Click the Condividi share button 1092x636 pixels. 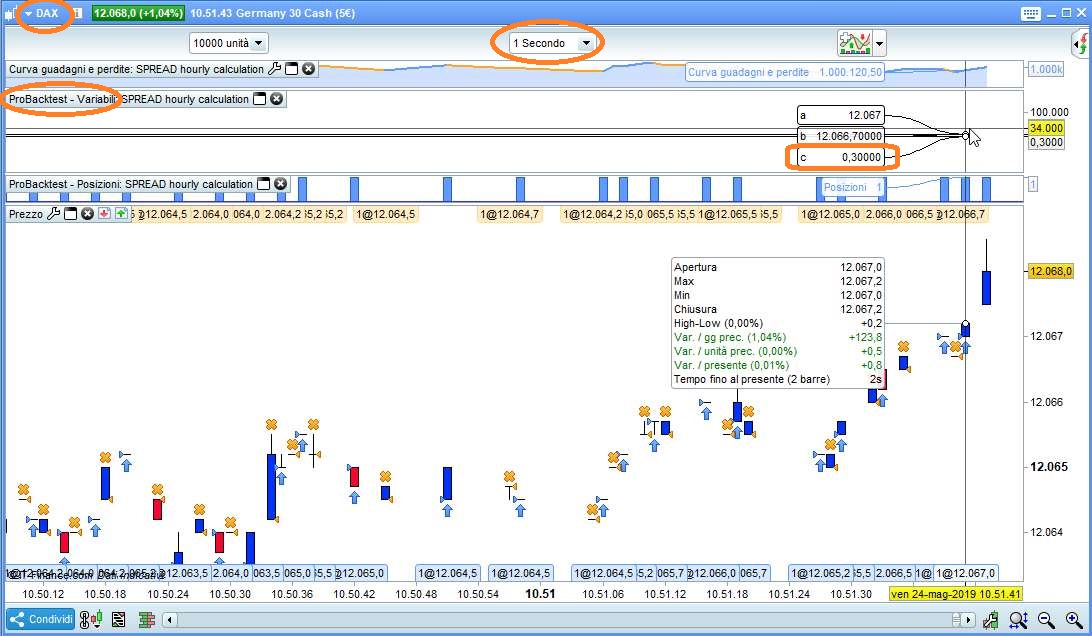point(41,619)
